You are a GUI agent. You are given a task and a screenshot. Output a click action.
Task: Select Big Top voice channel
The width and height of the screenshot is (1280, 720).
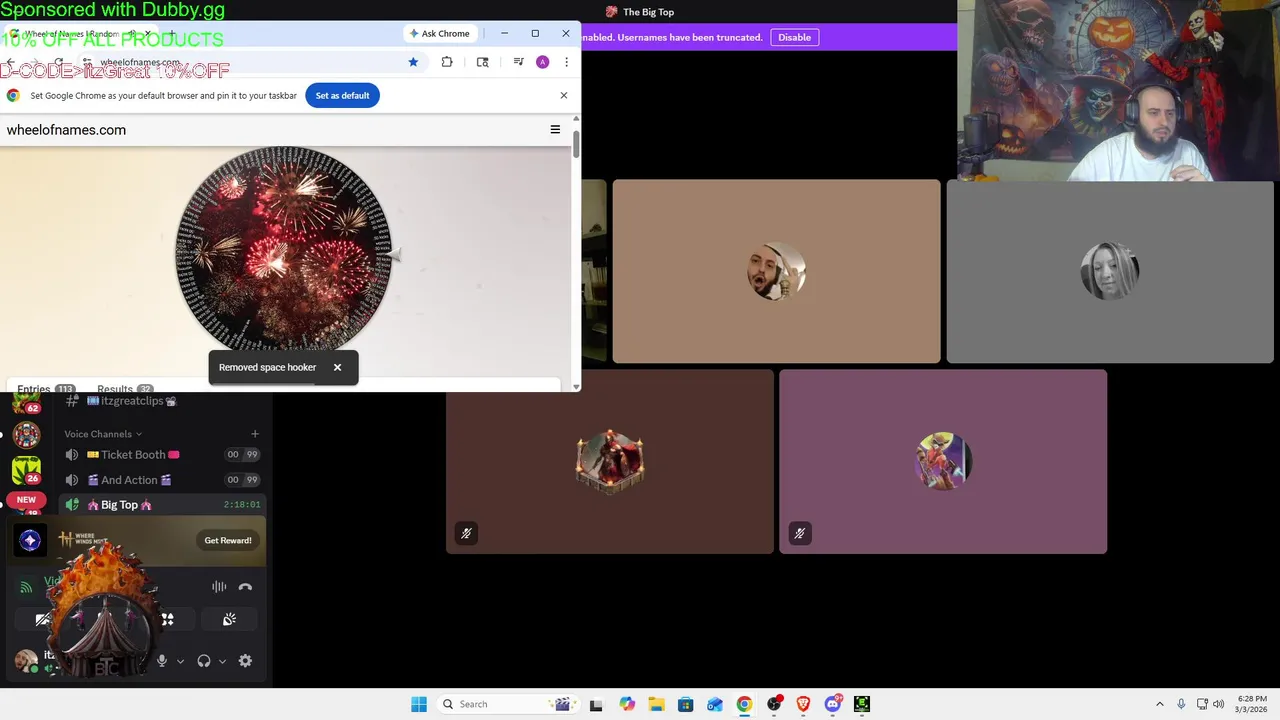tap(162, 504)
